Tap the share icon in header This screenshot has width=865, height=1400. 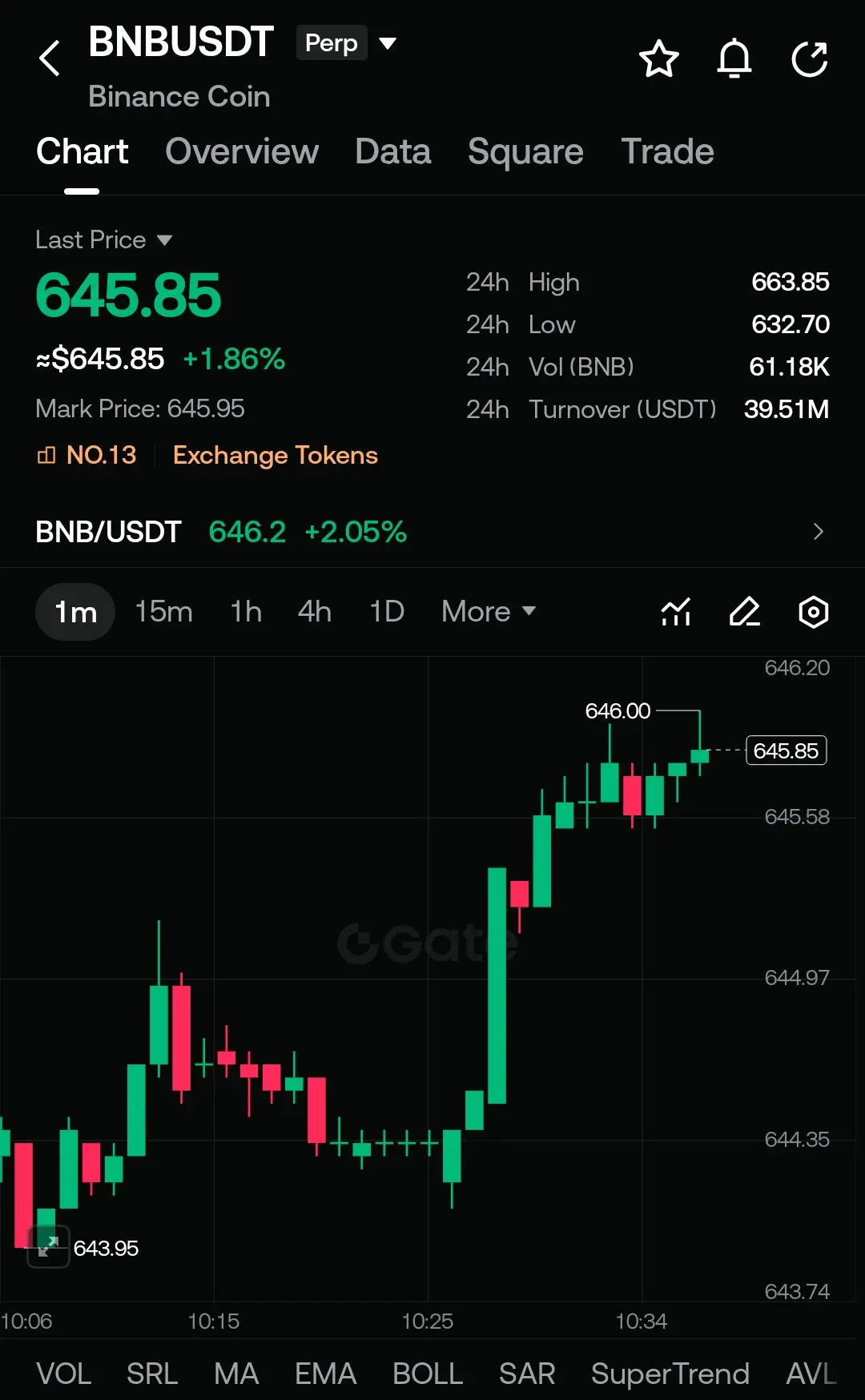[x=809, y=58]
